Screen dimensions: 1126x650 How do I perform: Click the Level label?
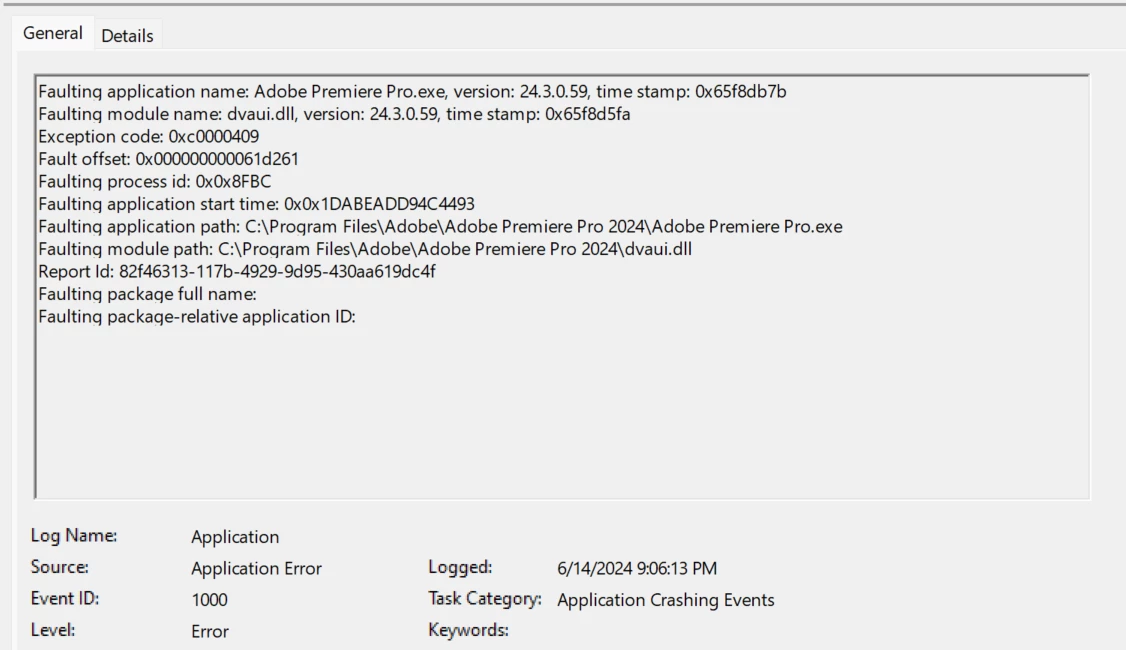(x=52, y=630)
